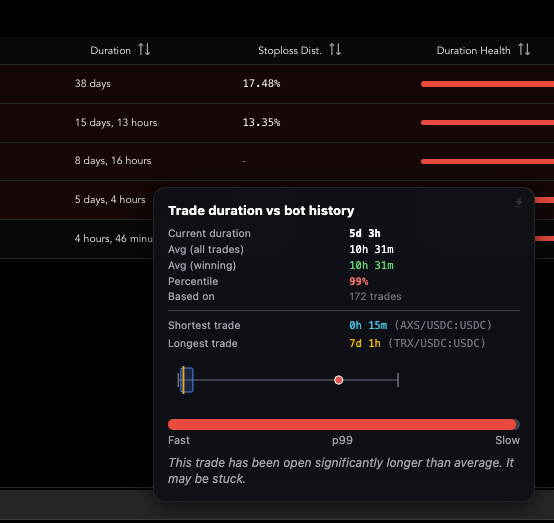Click the Slow label under the bar
The width and height of the screenshot is (554, 523).
coord(507,440)
